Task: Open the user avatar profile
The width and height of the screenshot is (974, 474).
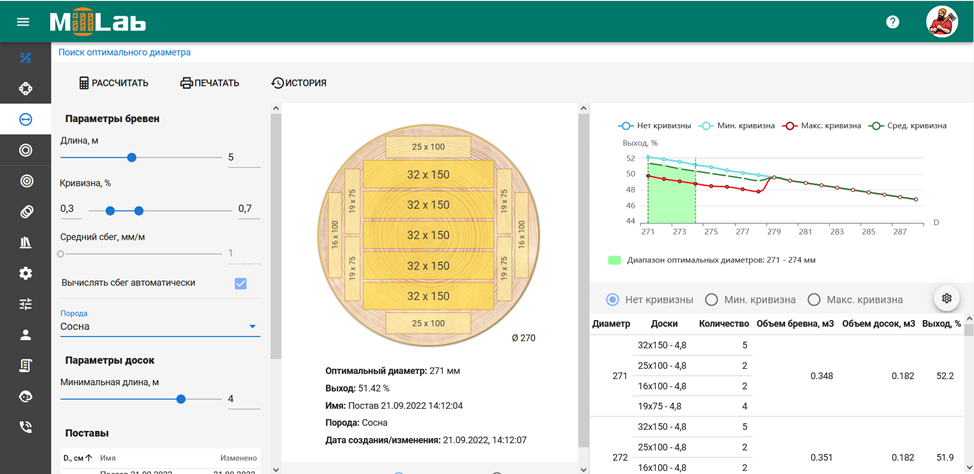Action: pos(942,22)
